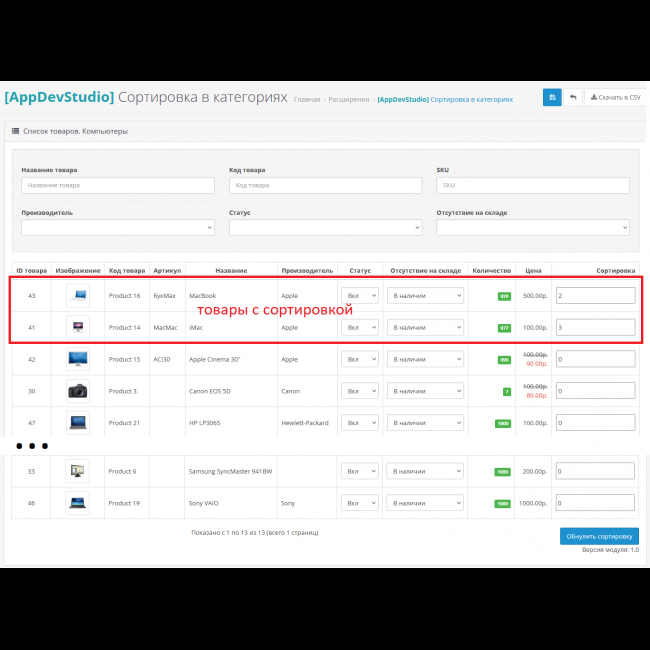The image size is (650, 650).
Task: Click the sort order field for iMac
Action: 595,327
